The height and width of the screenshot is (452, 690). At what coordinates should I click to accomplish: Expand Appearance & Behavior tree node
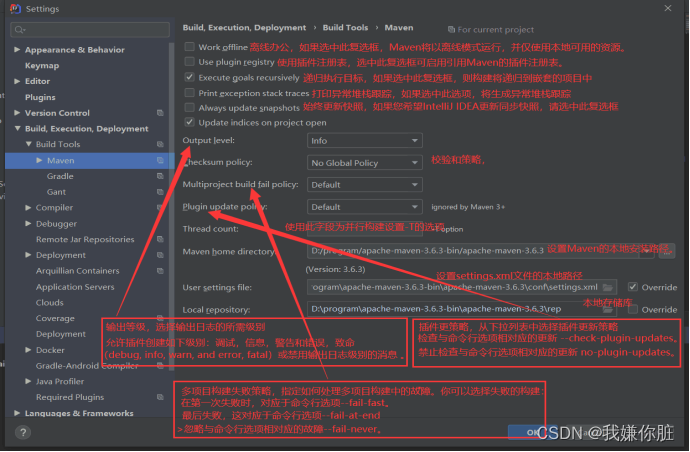pos(17,49)
